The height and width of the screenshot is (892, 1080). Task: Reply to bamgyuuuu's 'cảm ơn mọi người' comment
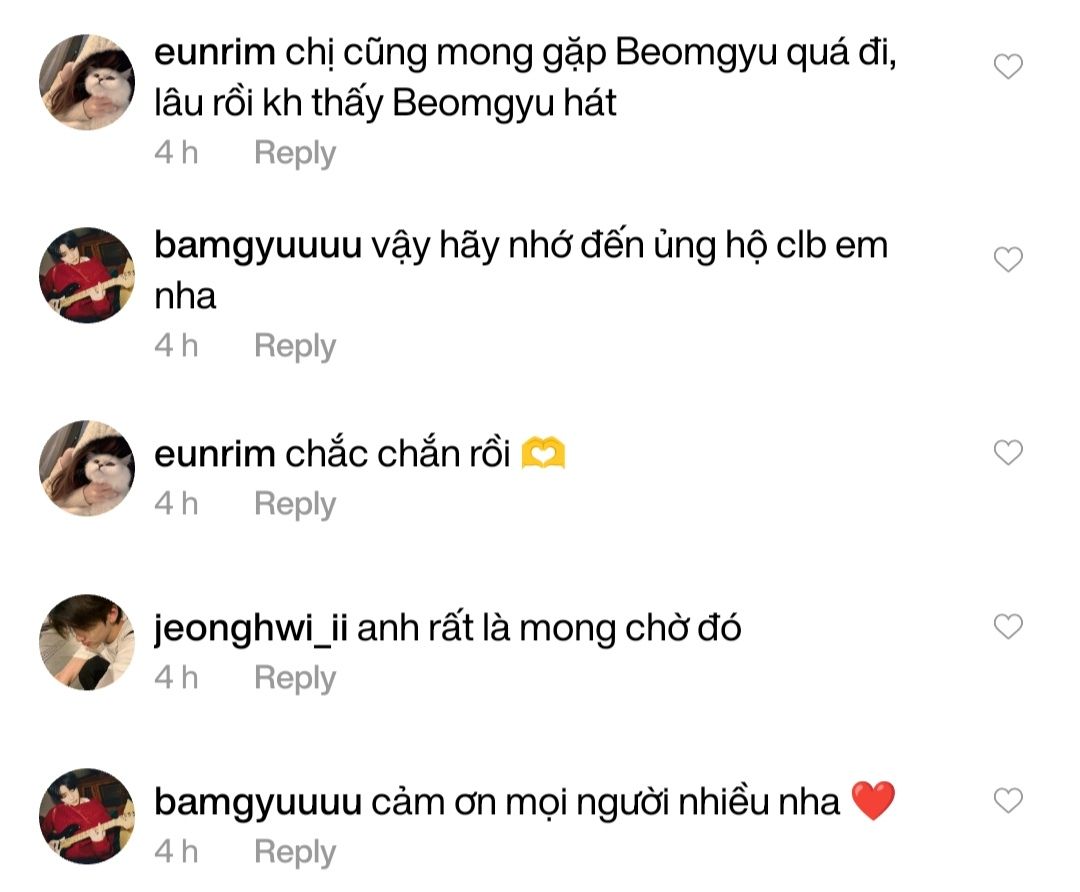point(295,853)
